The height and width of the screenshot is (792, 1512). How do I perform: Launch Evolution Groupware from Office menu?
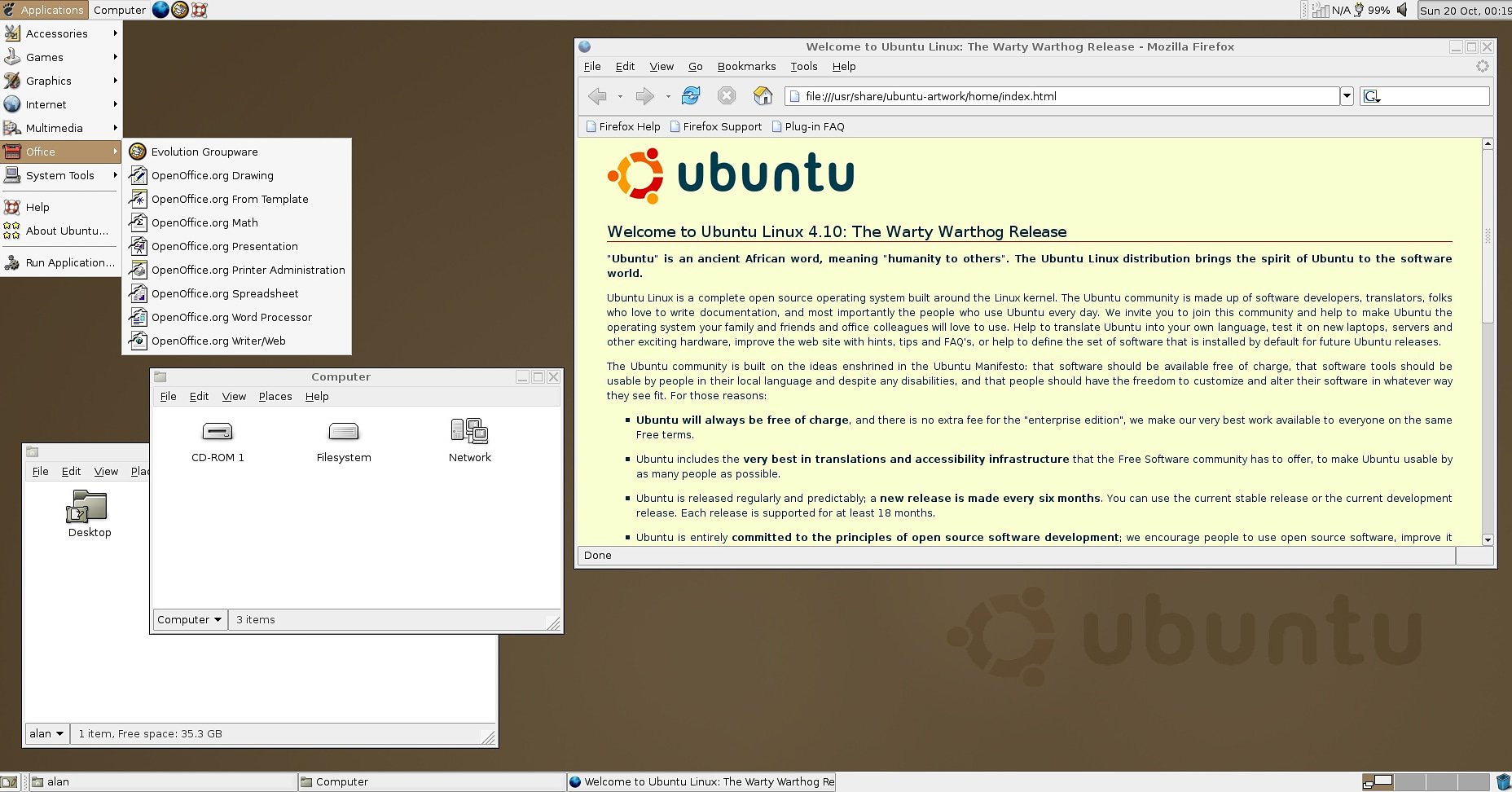click(x=236, y=152)
